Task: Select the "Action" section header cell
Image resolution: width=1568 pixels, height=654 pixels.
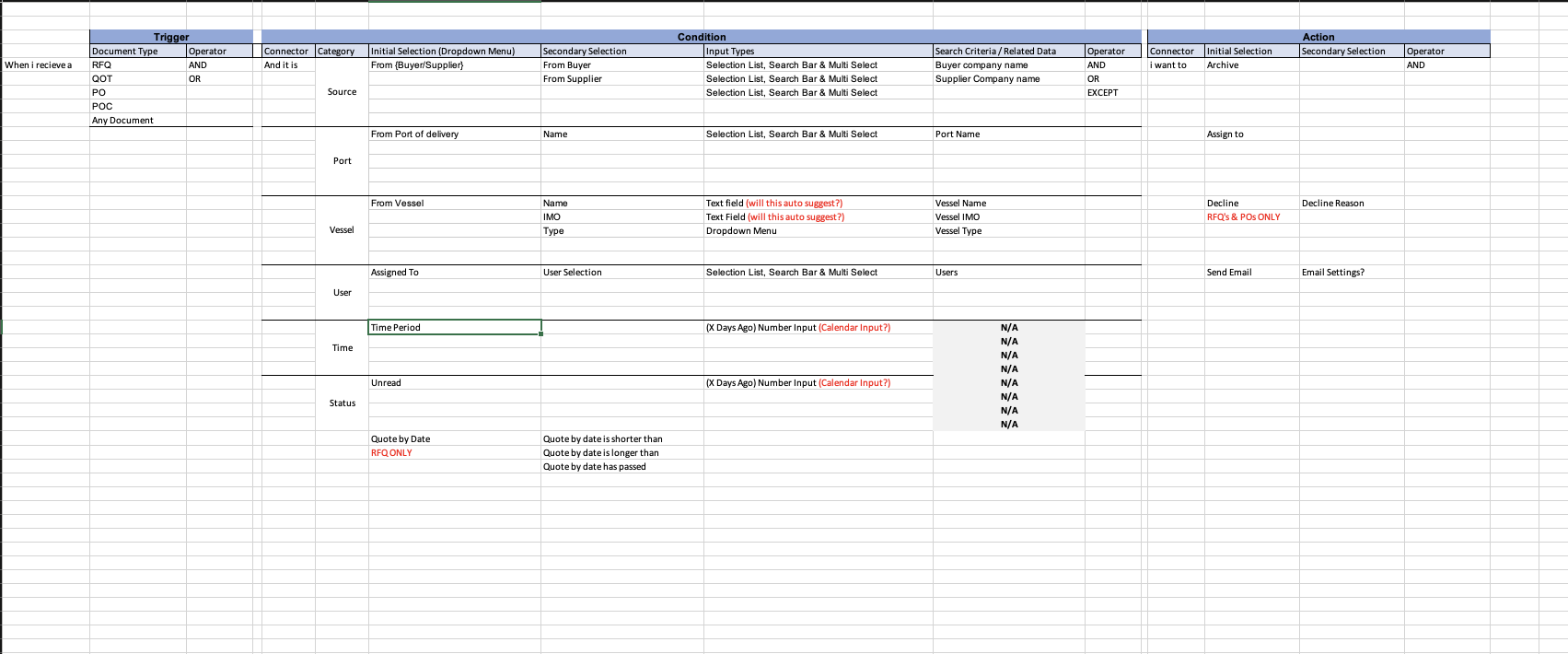Action: tap(1318, 37)
